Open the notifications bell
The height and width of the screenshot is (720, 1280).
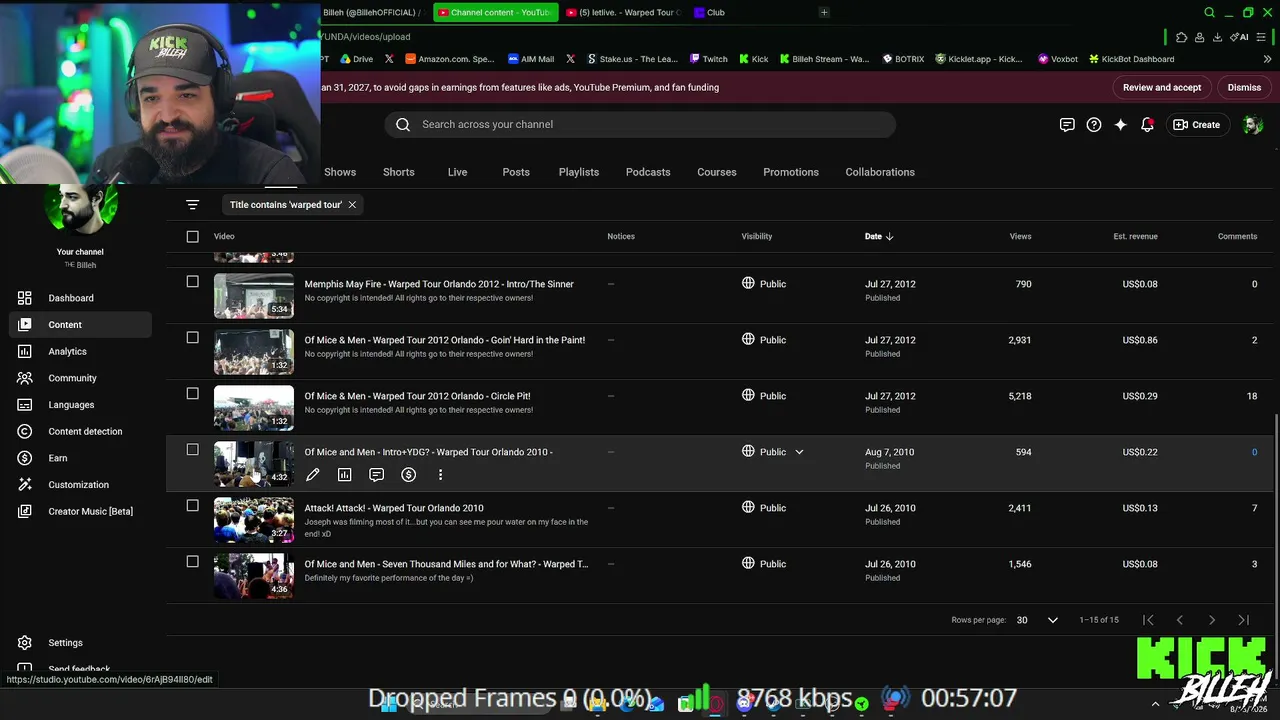[x=1147, y=125]
